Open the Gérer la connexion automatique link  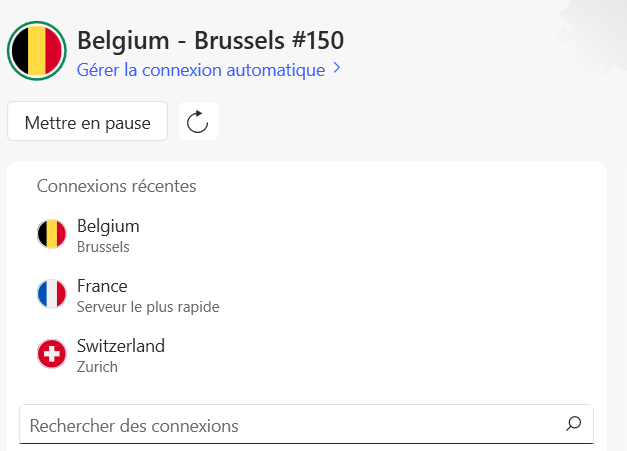click(201, 70)
